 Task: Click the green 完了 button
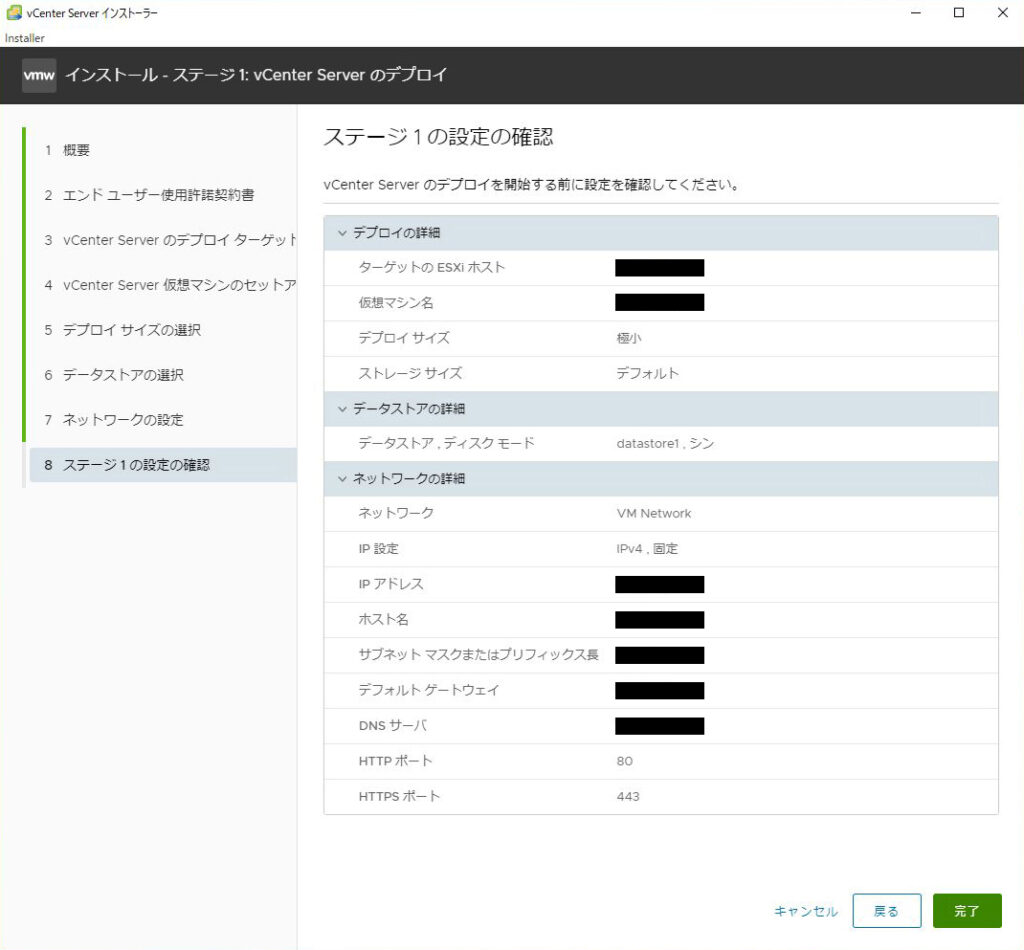click(967, 911)
